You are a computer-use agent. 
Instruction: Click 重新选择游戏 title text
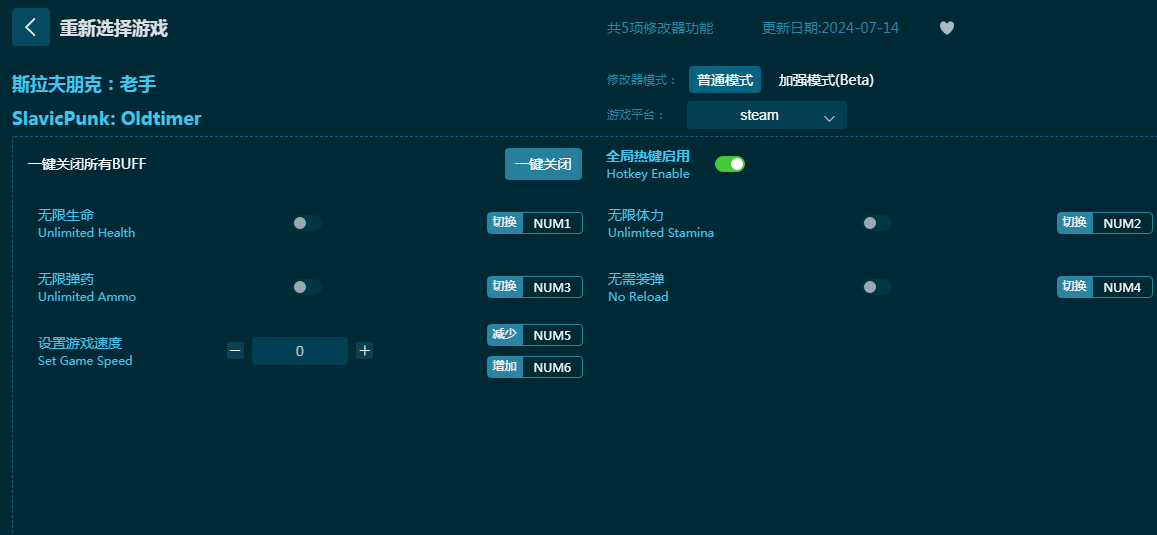pyautogui.click(x=114, y=28)
